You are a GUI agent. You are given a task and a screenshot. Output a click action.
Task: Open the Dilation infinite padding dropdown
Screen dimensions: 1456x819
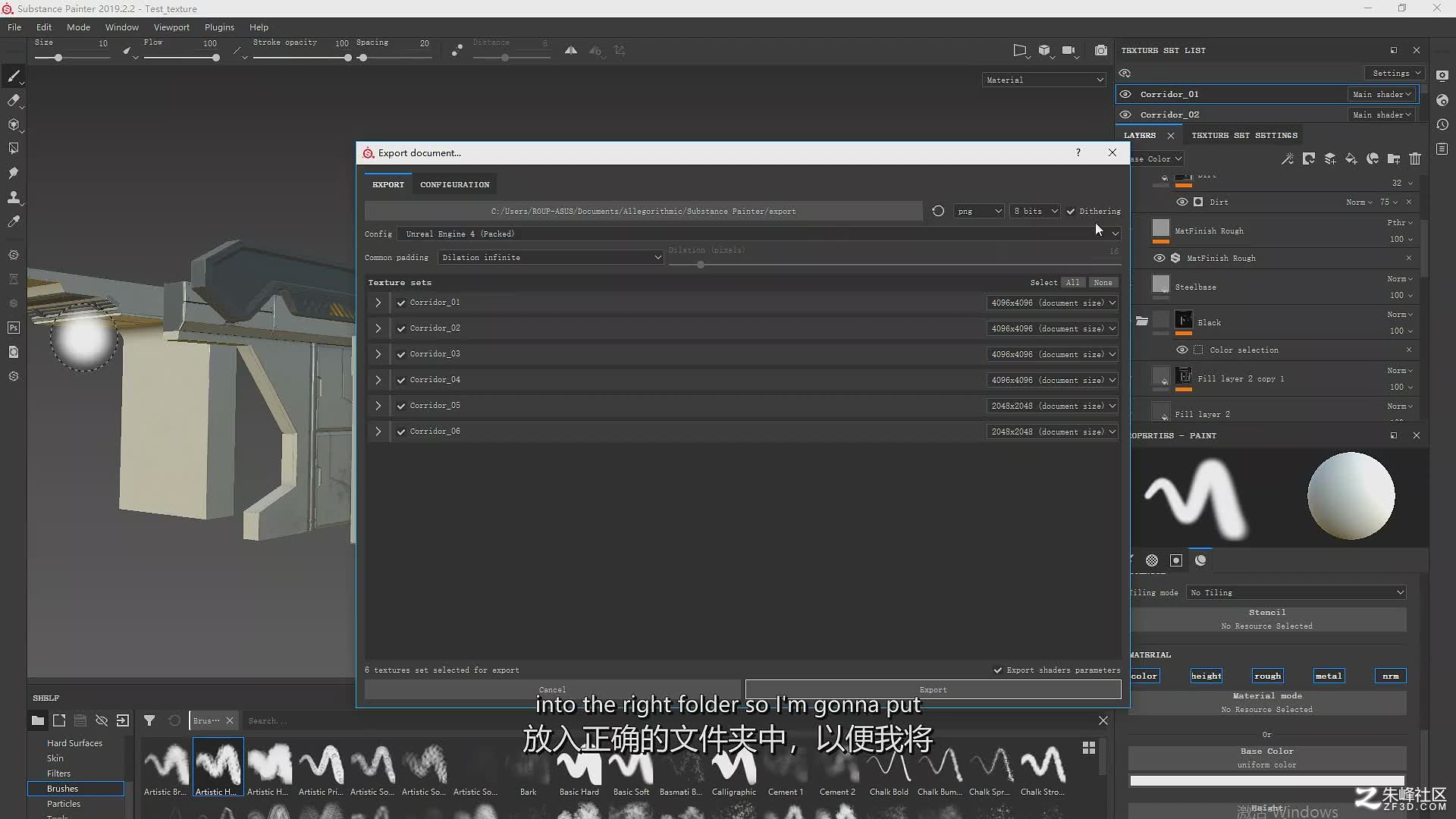(551, 257)
